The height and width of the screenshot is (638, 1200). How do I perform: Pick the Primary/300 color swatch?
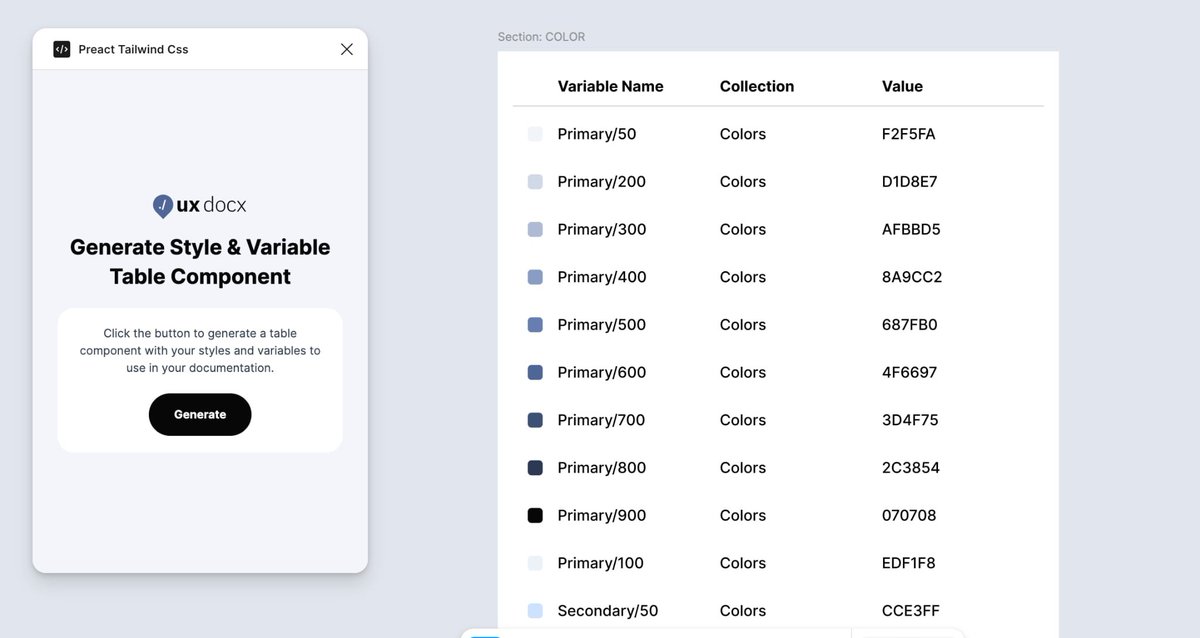535,229
